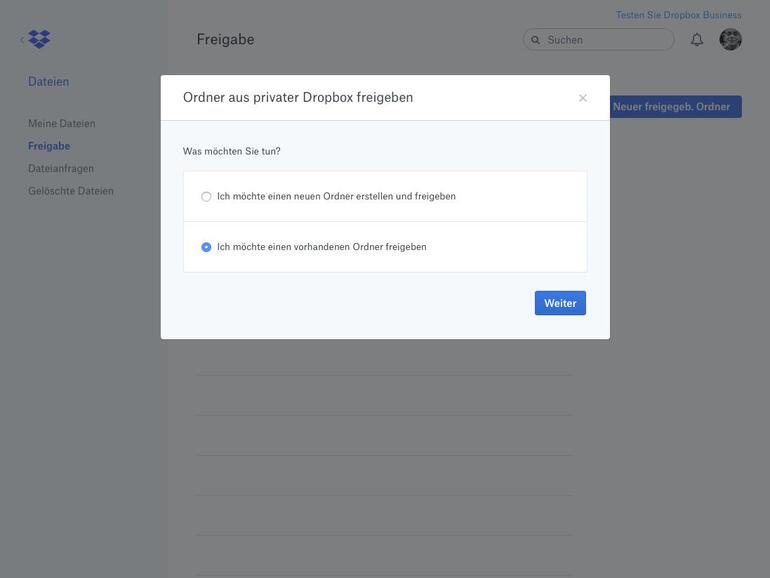Click the Freigabe page heading
Screen dimensions: 770x578
225,39
